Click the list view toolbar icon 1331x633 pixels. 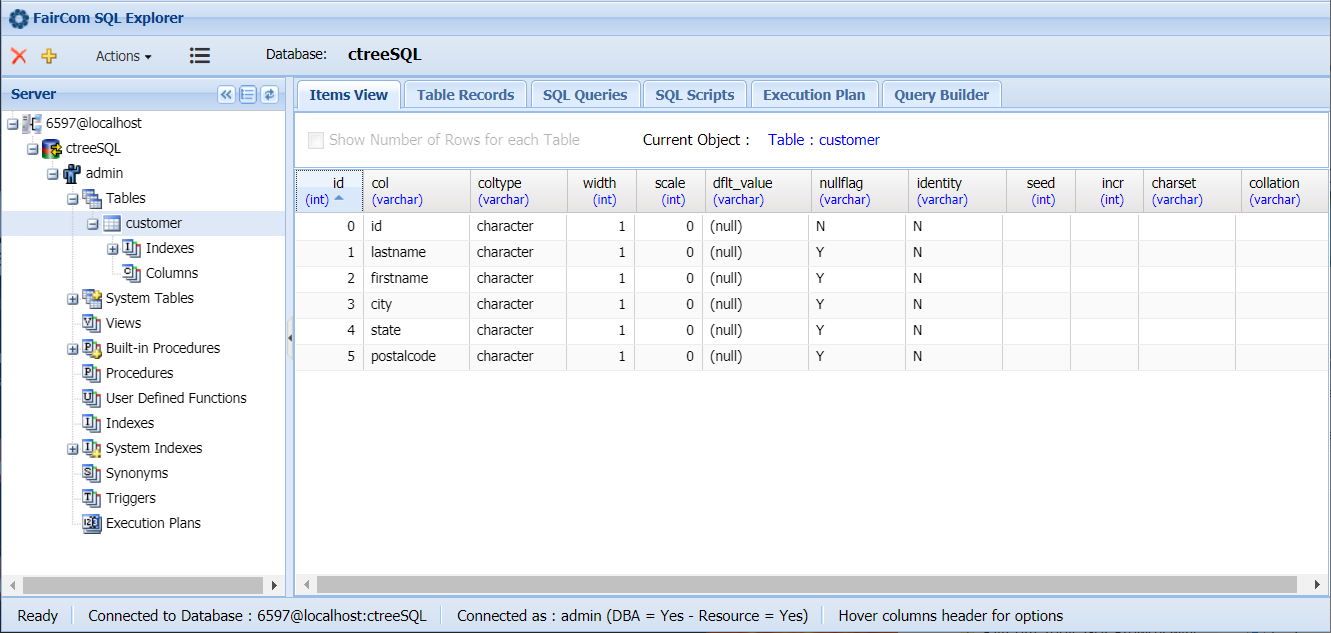point(200,56)
